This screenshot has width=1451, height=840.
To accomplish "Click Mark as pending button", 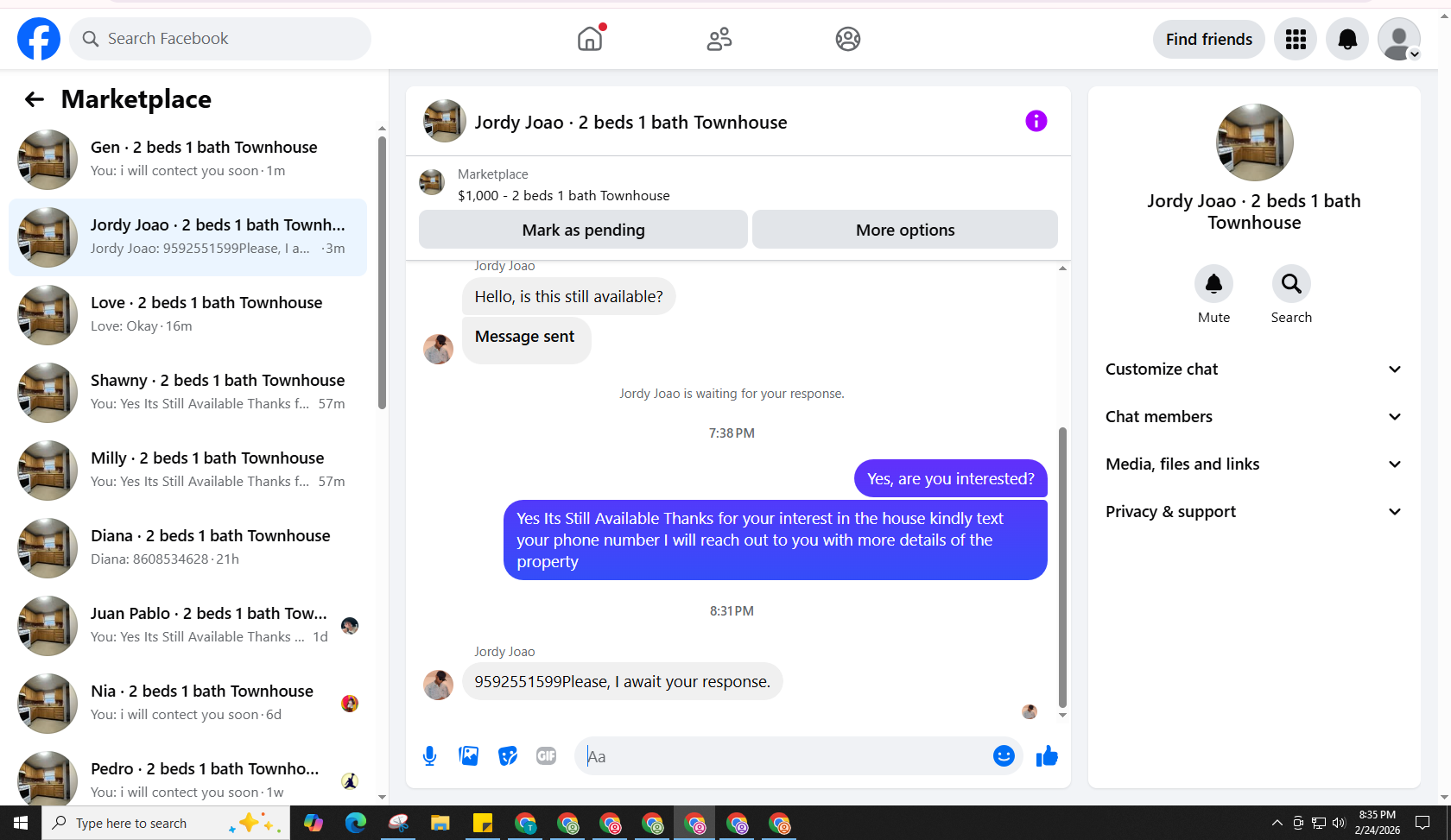I will click(x=583, y=230).
